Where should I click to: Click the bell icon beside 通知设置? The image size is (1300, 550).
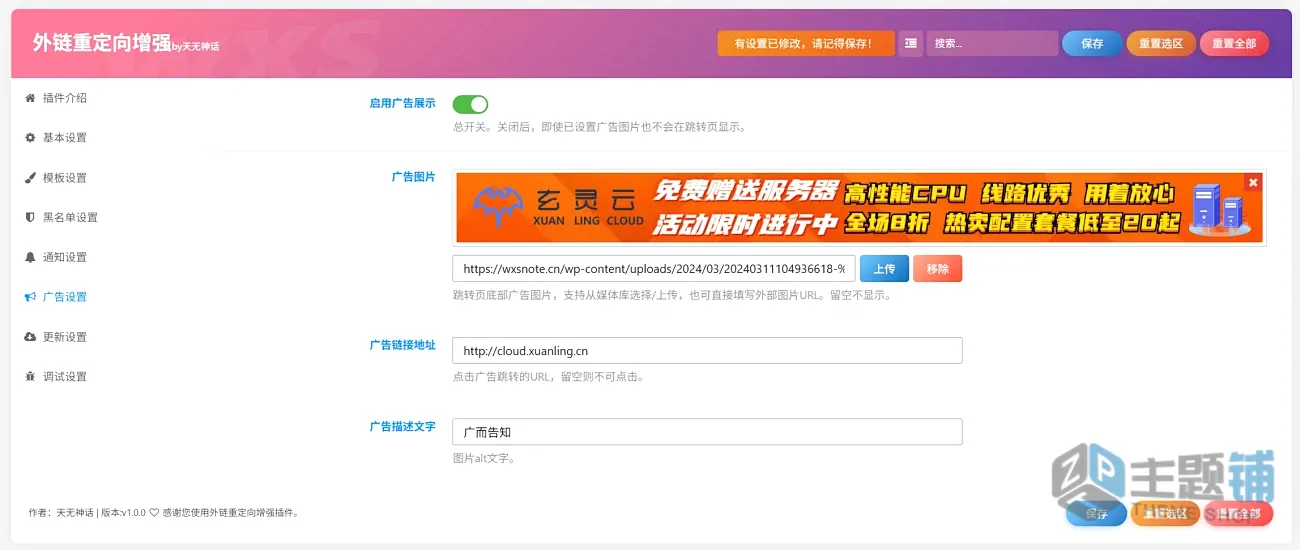[x=30, y=257]
